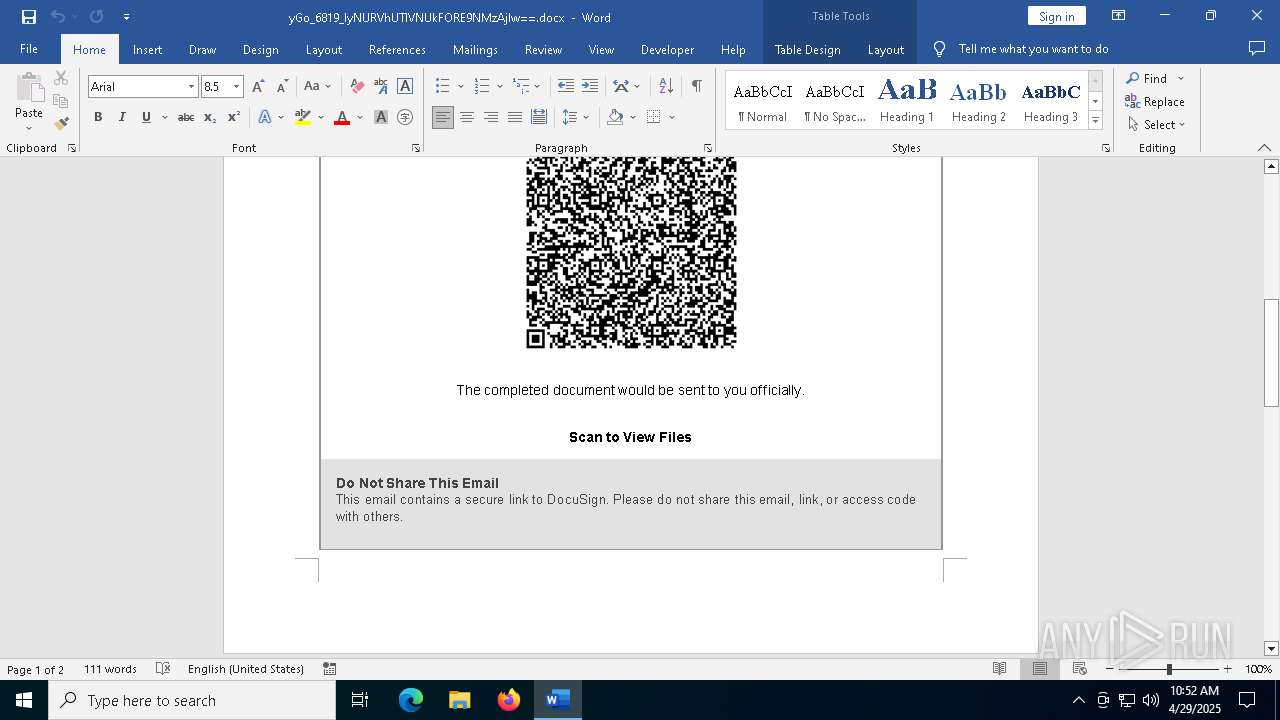Switch to the Mailings tab
The width and height of the screenshot is (1280, 720).
point(475,49)
